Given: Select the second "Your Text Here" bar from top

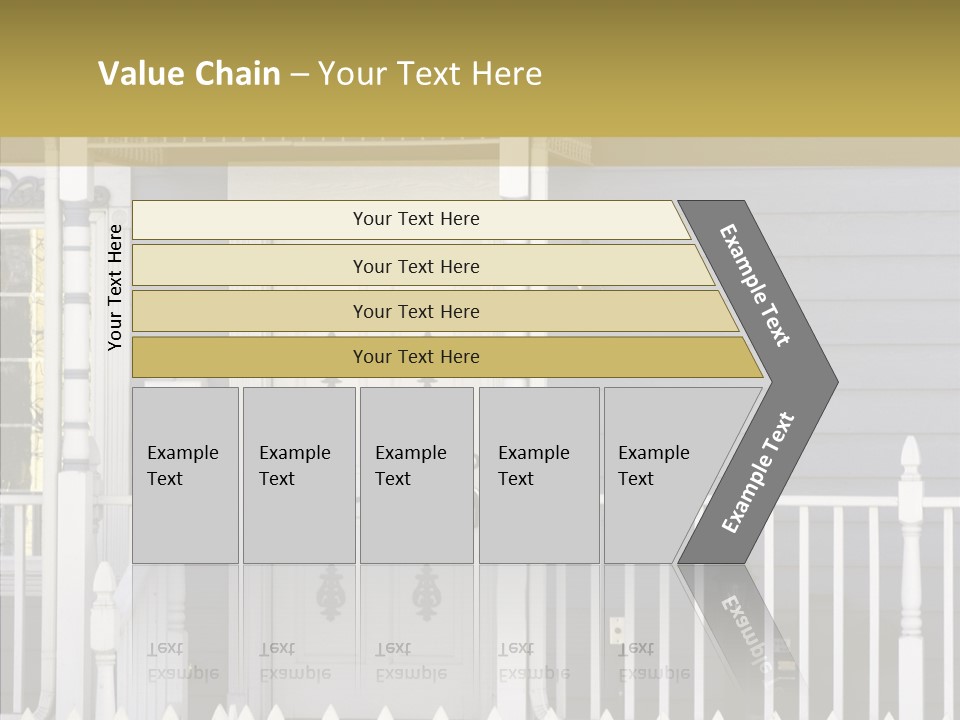Looking at the screenshot, I should 415,266.
